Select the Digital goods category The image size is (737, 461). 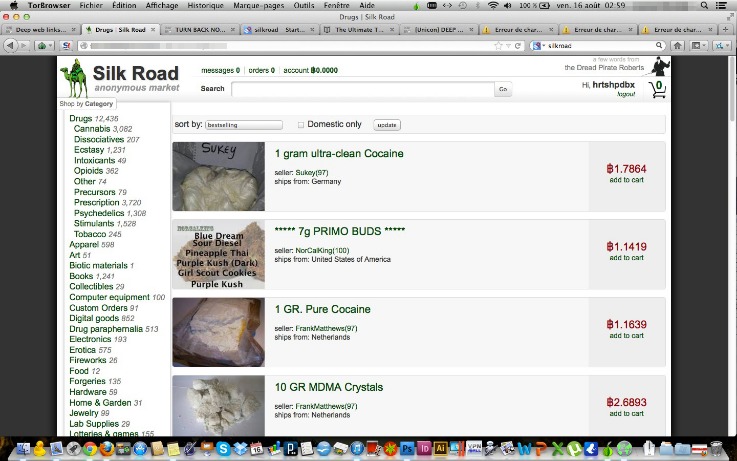94,318
